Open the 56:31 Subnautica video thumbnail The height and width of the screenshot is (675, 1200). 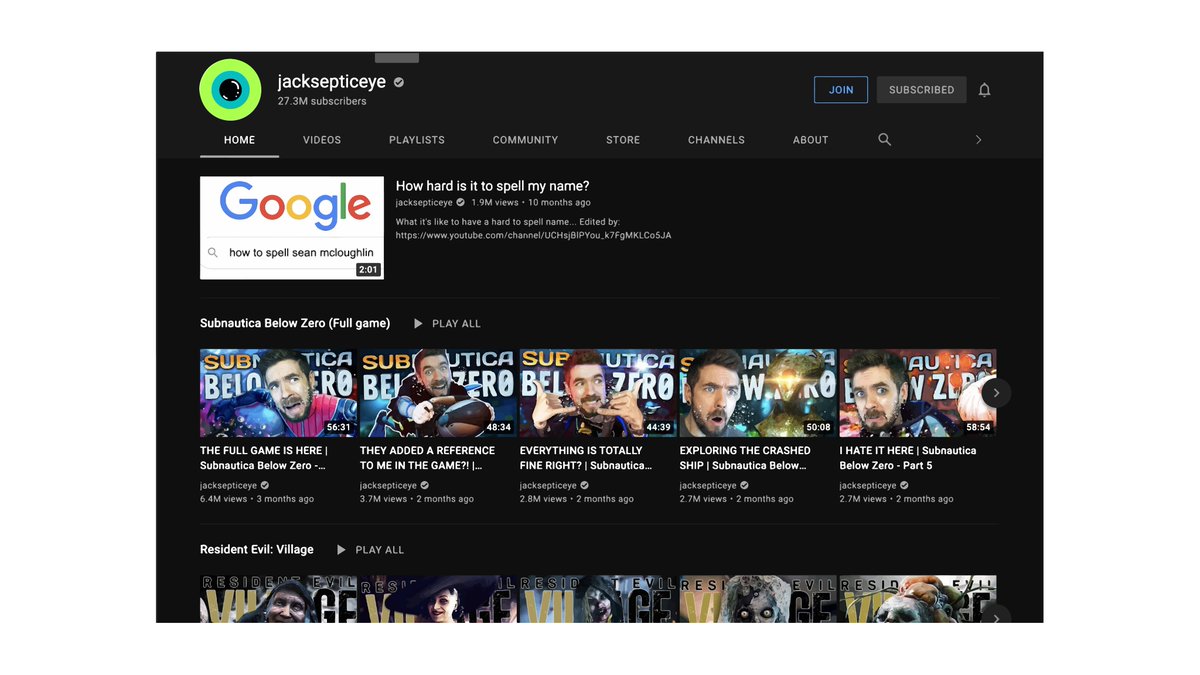tap(278, 393)
